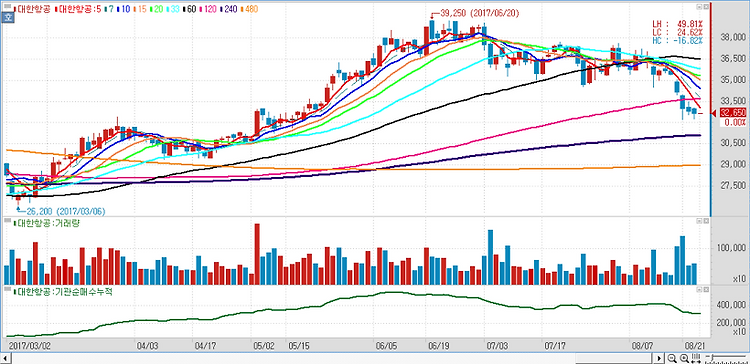750x364 pixels.
Task: Adjust the chart zoom slider handle
Action: pyautogui.click(x=711, y=358)
